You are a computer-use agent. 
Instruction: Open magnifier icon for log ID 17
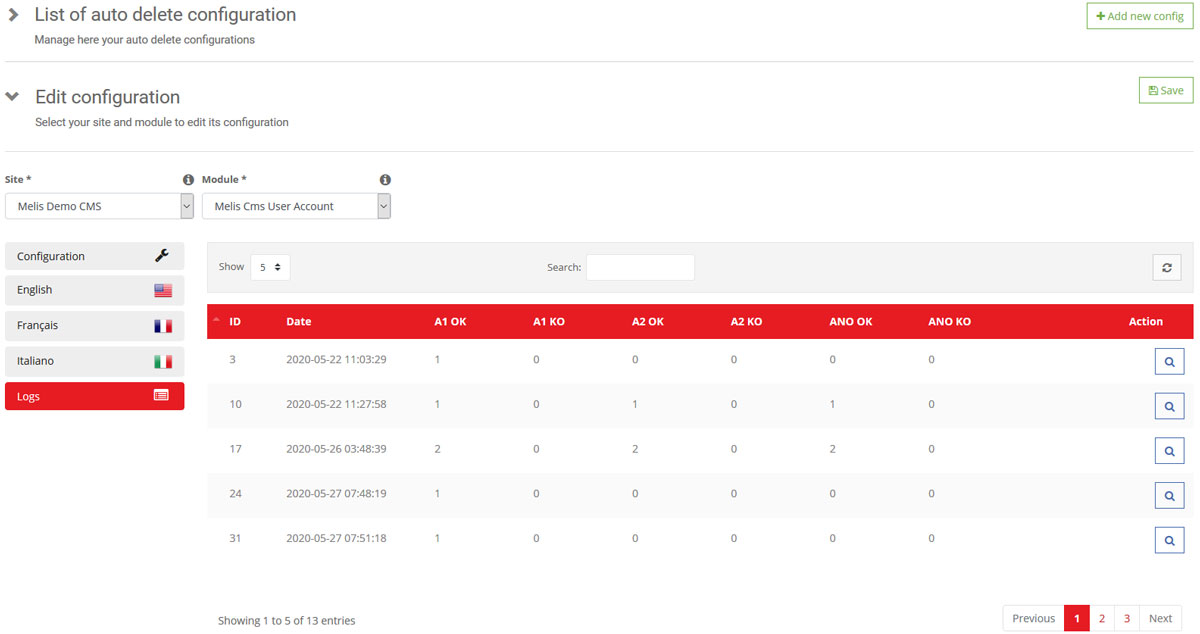pyautogui.click(x=1169, y=451)
